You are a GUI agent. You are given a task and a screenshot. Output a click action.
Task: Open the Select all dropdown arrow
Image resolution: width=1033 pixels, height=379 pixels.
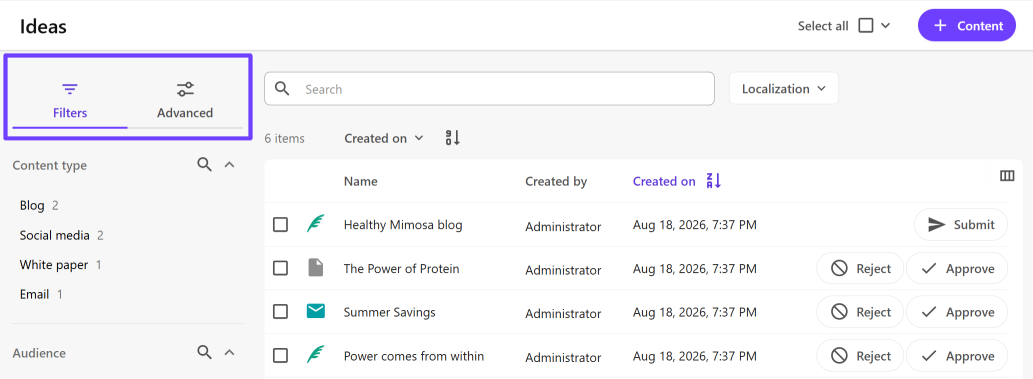pos(885,26)
